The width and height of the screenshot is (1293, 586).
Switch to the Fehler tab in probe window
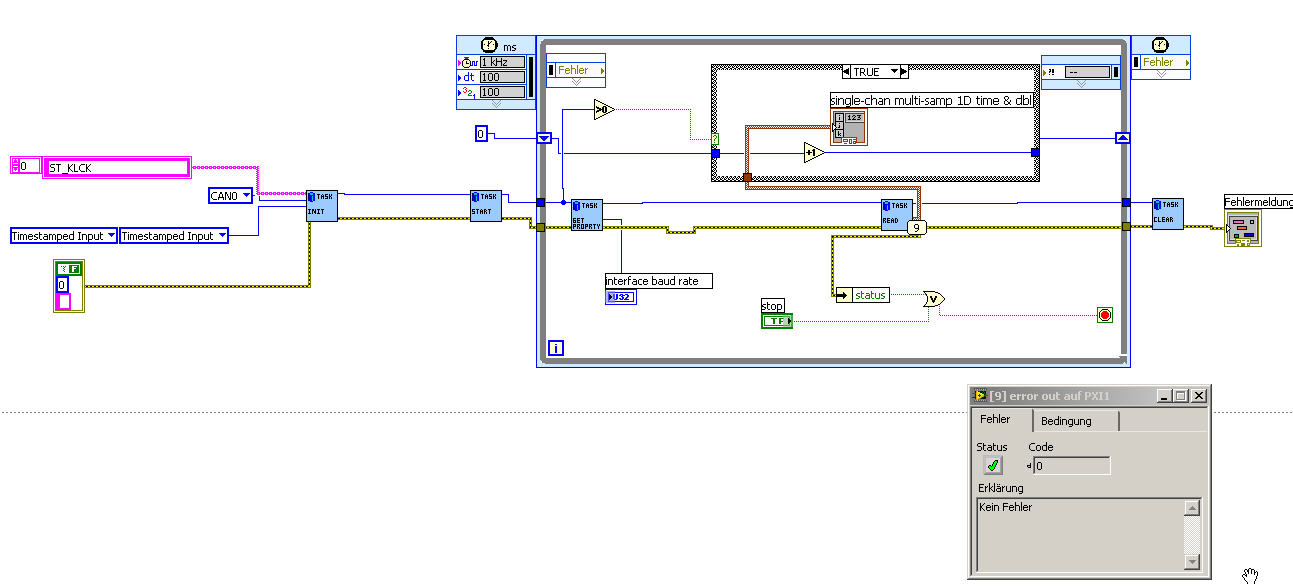[995, 420]
